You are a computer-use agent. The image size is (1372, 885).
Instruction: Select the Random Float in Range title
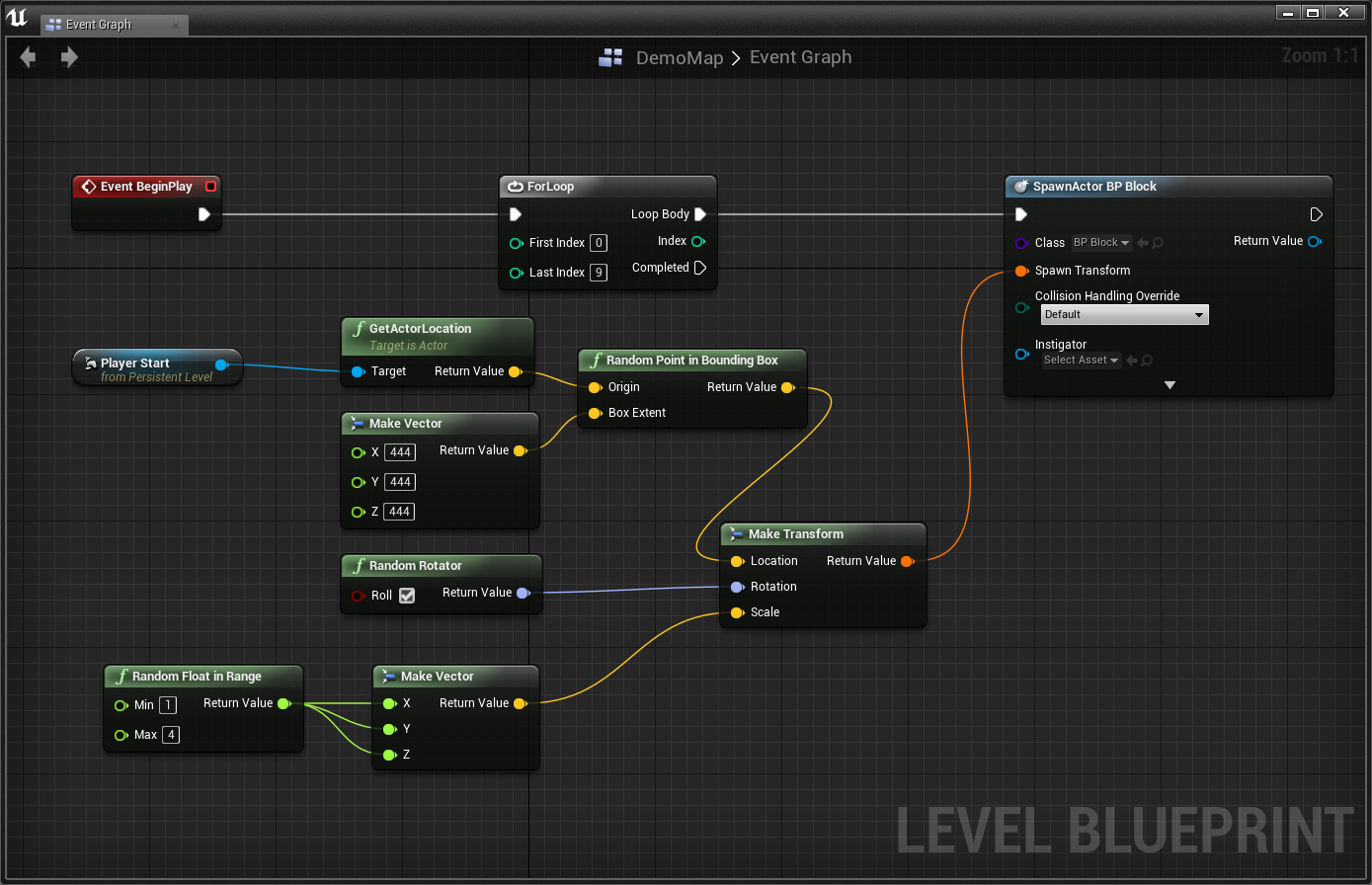pyautogui.click(x=197, y=677)
